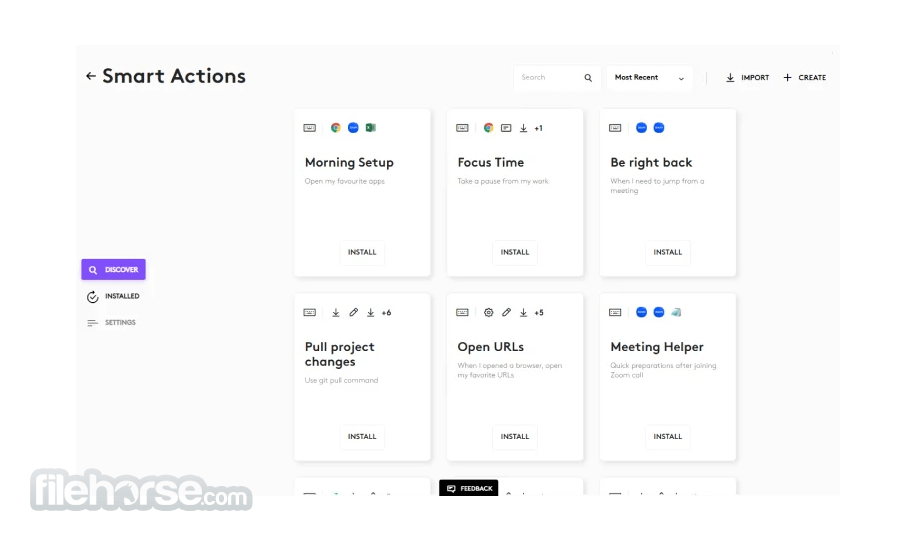Open the Most Recent sort dropdown

(x=649, y=78)
